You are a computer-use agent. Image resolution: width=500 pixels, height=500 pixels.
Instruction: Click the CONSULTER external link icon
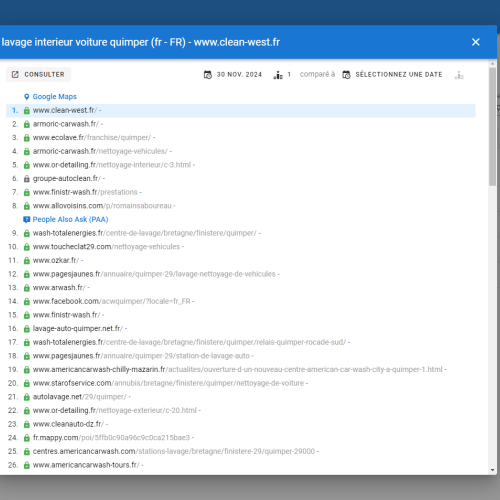pyautogui.click(x=15, y=74)
